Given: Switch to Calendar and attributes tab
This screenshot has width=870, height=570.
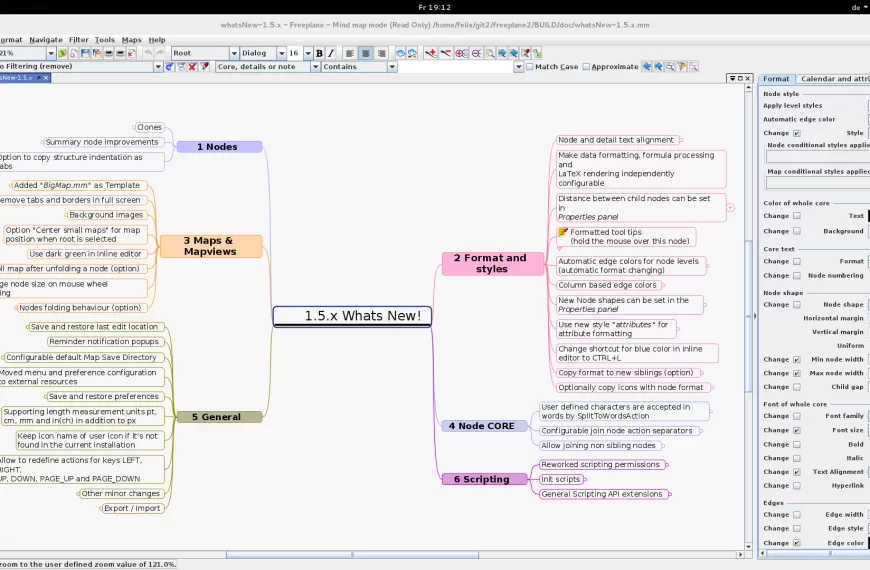Looking at the screenshot, I should [x=834, y=79].
